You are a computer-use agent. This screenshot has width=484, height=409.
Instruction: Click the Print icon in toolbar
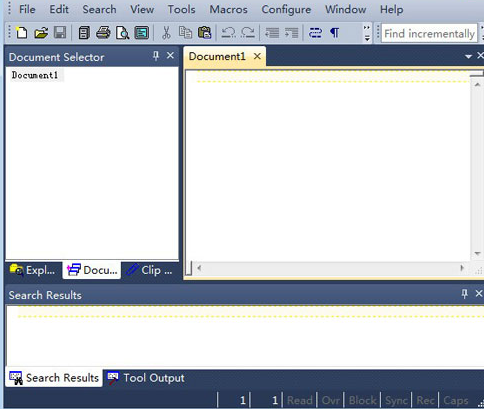pyautogui.click(x=103, y=33)
